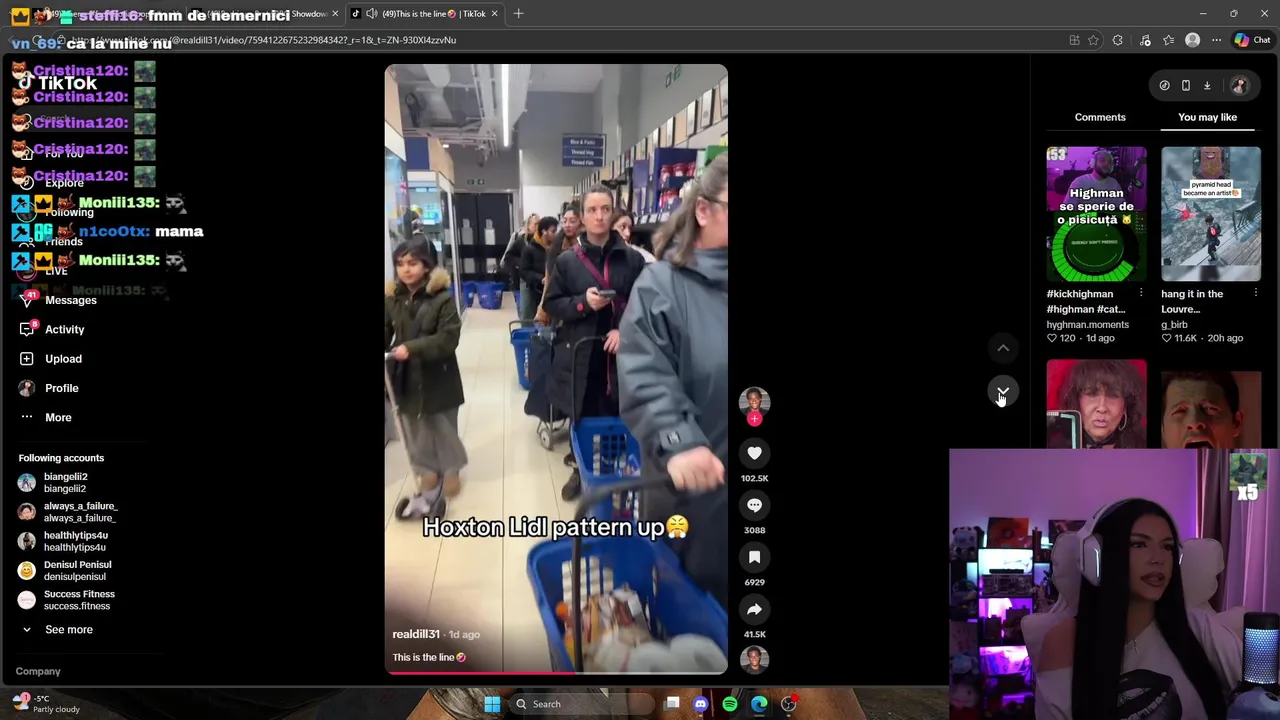Open Task View from the taskbar
The image size is (1280, 720).
point(672,704)
